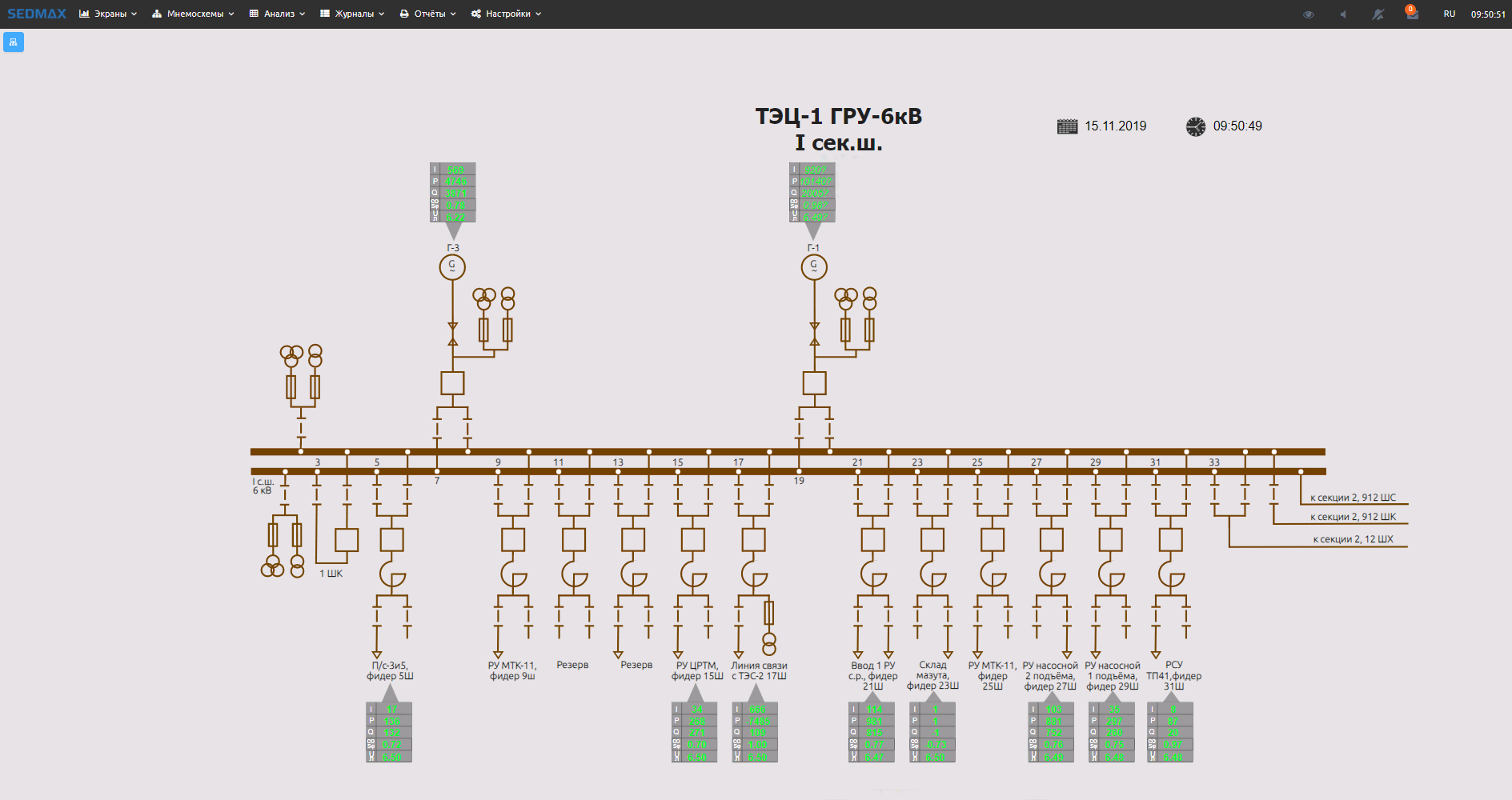Toggle the muted notification bell

1378,14
